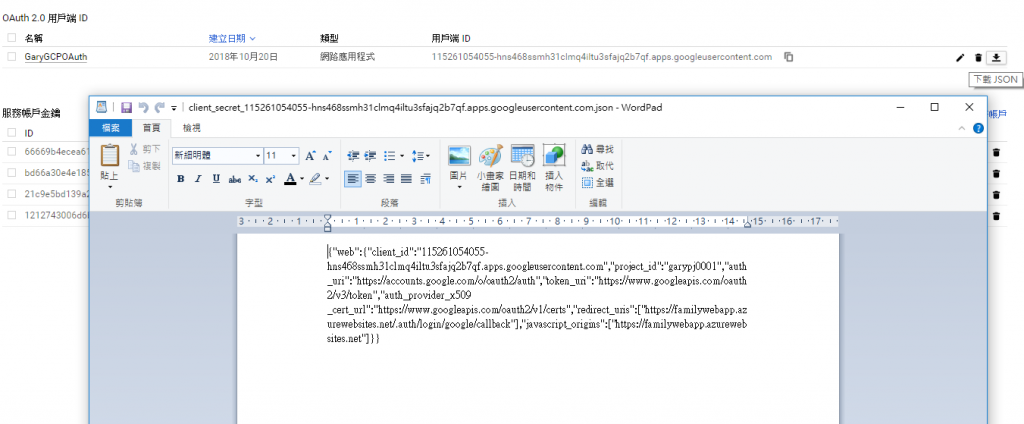Switch to the 首頁 home tab
1024x424 pixels.
click(152, 128)
